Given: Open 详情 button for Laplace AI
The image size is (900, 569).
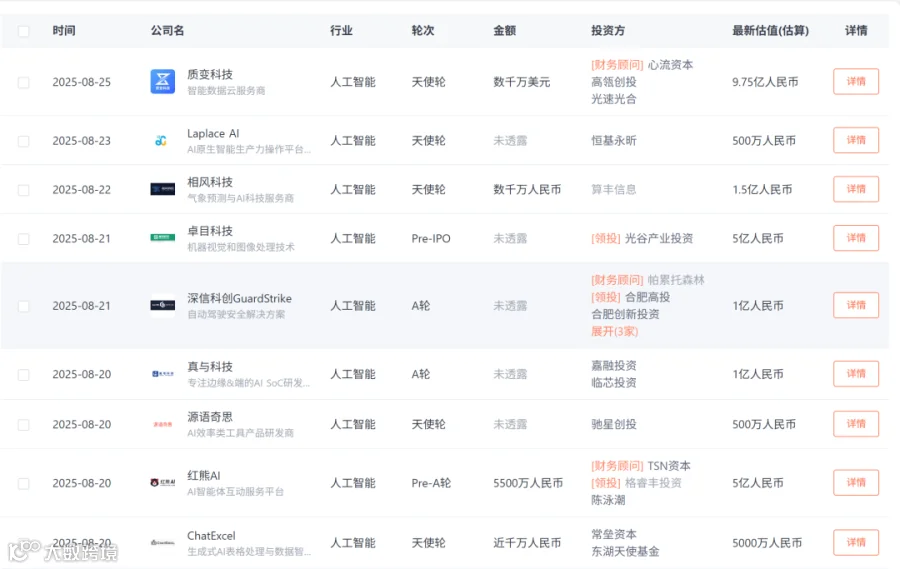Looking at the screenshot, I should tap(856, 140).
